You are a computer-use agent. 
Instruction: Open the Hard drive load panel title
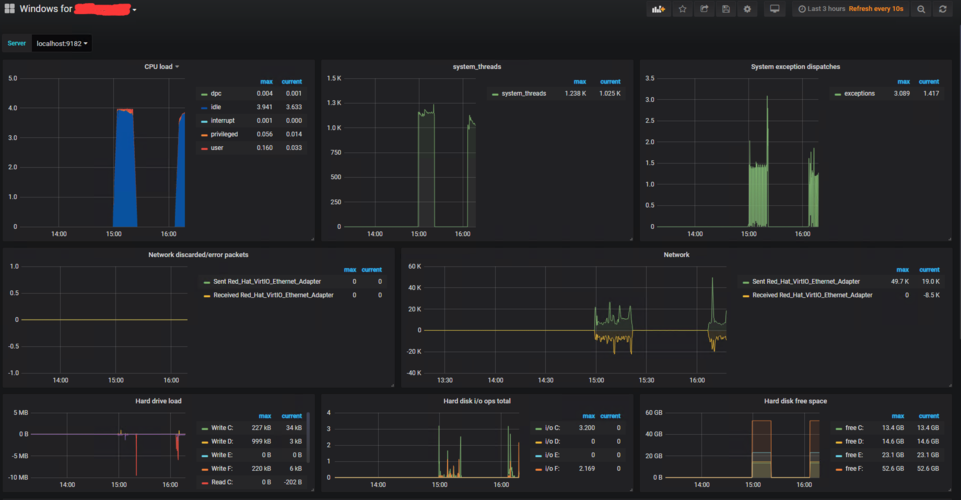pyautogui.click(x=158, y=401)
